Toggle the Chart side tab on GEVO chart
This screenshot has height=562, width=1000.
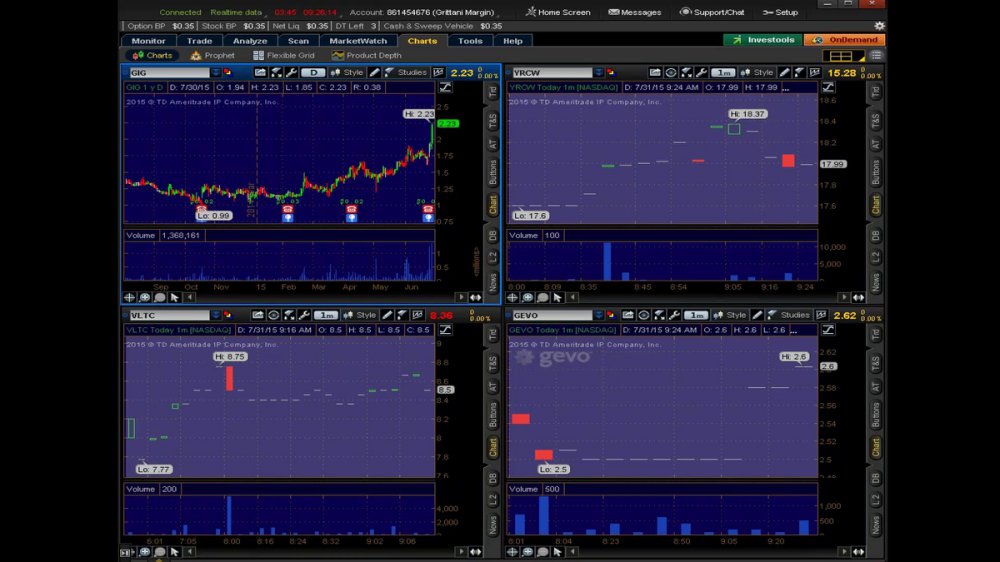(876, 447)
